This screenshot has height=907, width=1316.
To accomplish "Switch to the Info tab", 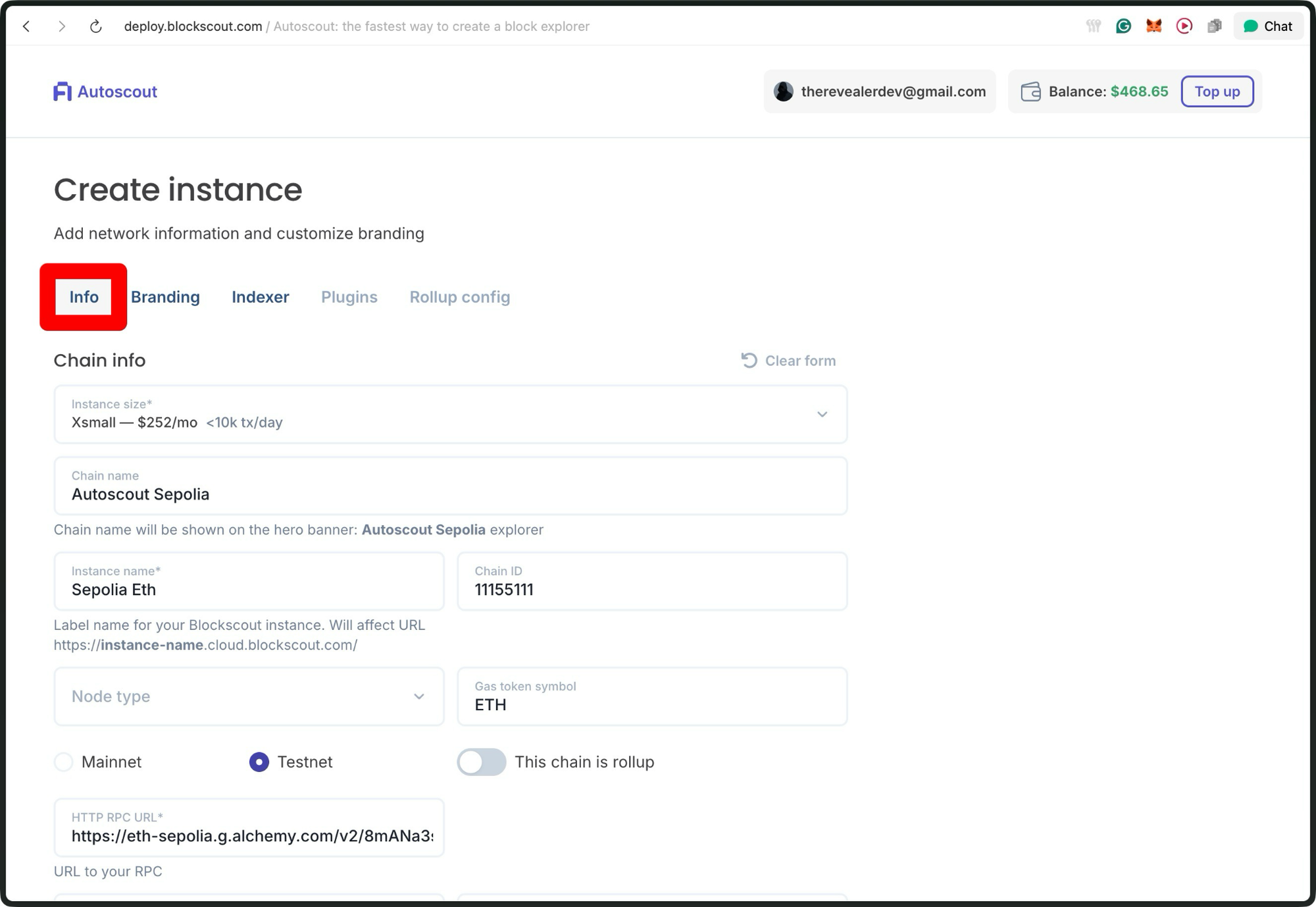I will pos(84,297).
